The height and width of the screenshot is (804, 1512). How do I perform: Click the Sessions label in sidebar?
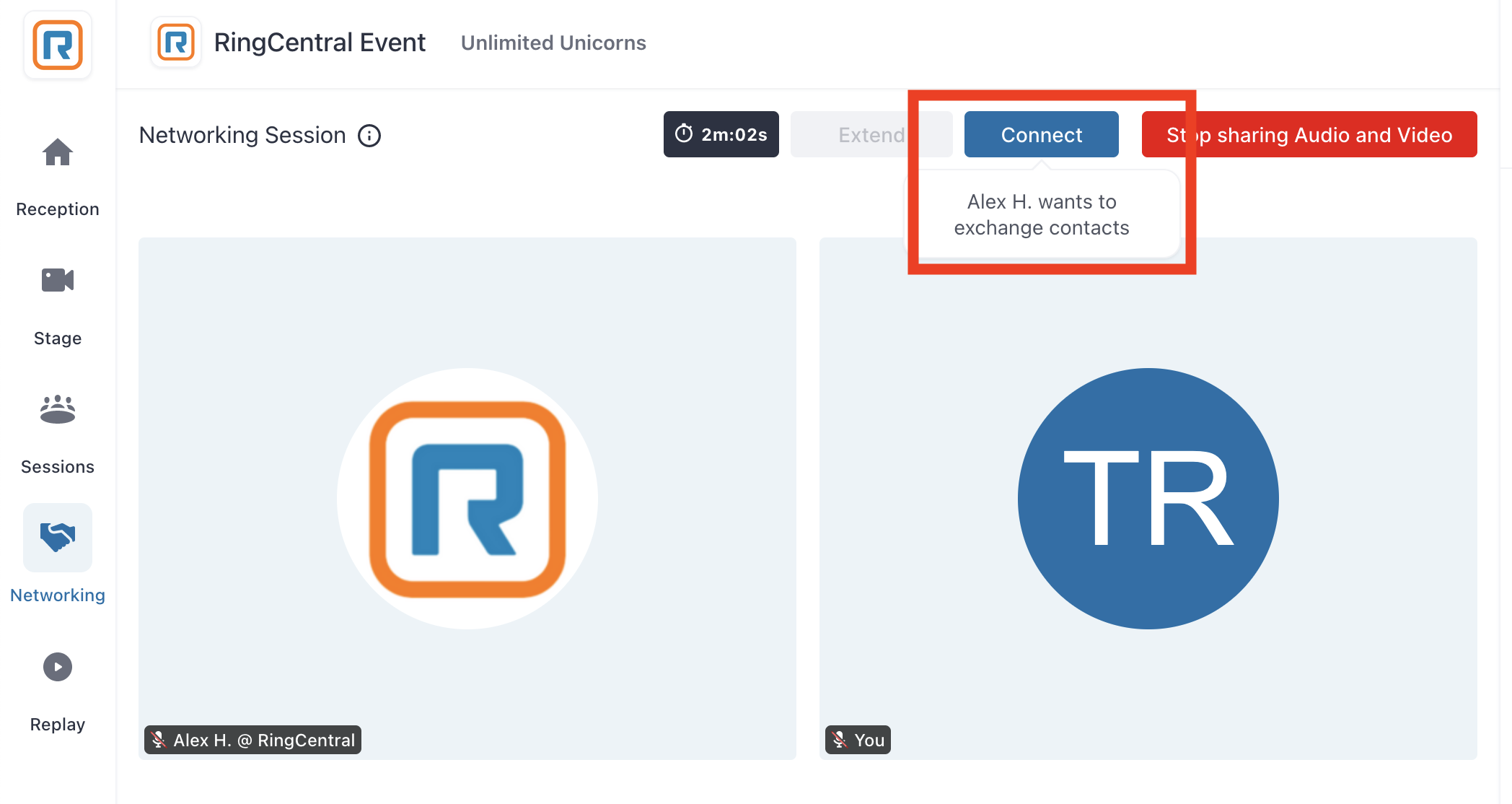pos(58,467)
